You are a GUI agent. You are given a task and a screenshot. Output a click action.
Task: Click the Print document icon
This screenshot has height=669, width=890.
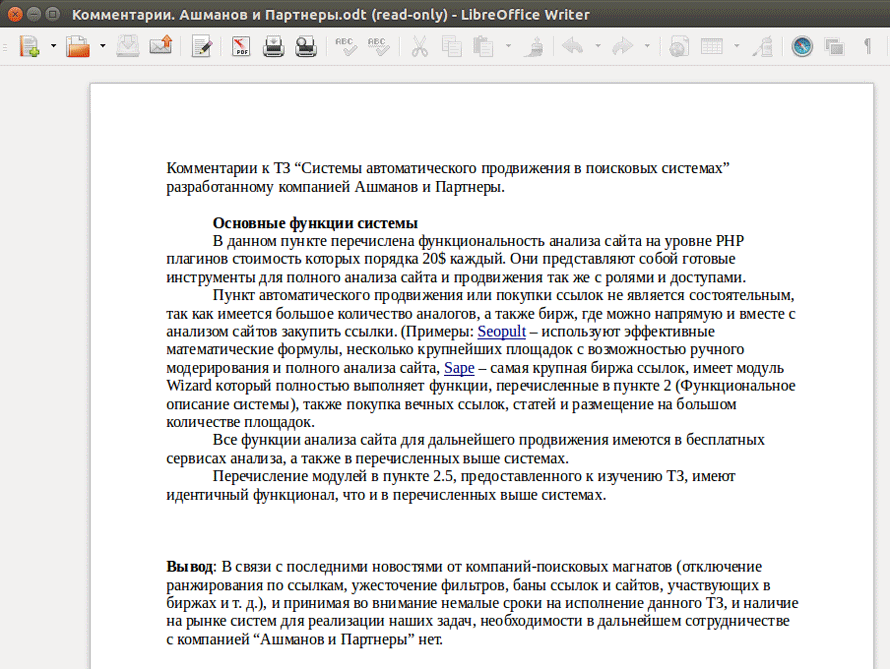coord(273,46)
